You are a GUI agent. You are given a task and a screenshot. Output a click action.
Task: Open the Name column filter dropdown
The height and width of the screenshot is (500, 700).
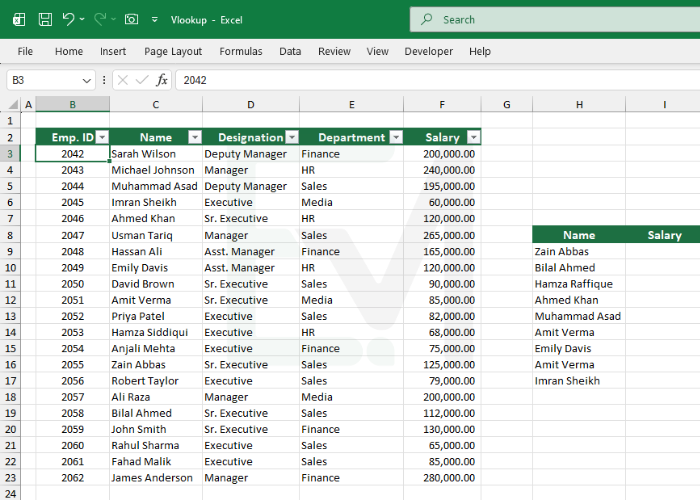(195, 137)
